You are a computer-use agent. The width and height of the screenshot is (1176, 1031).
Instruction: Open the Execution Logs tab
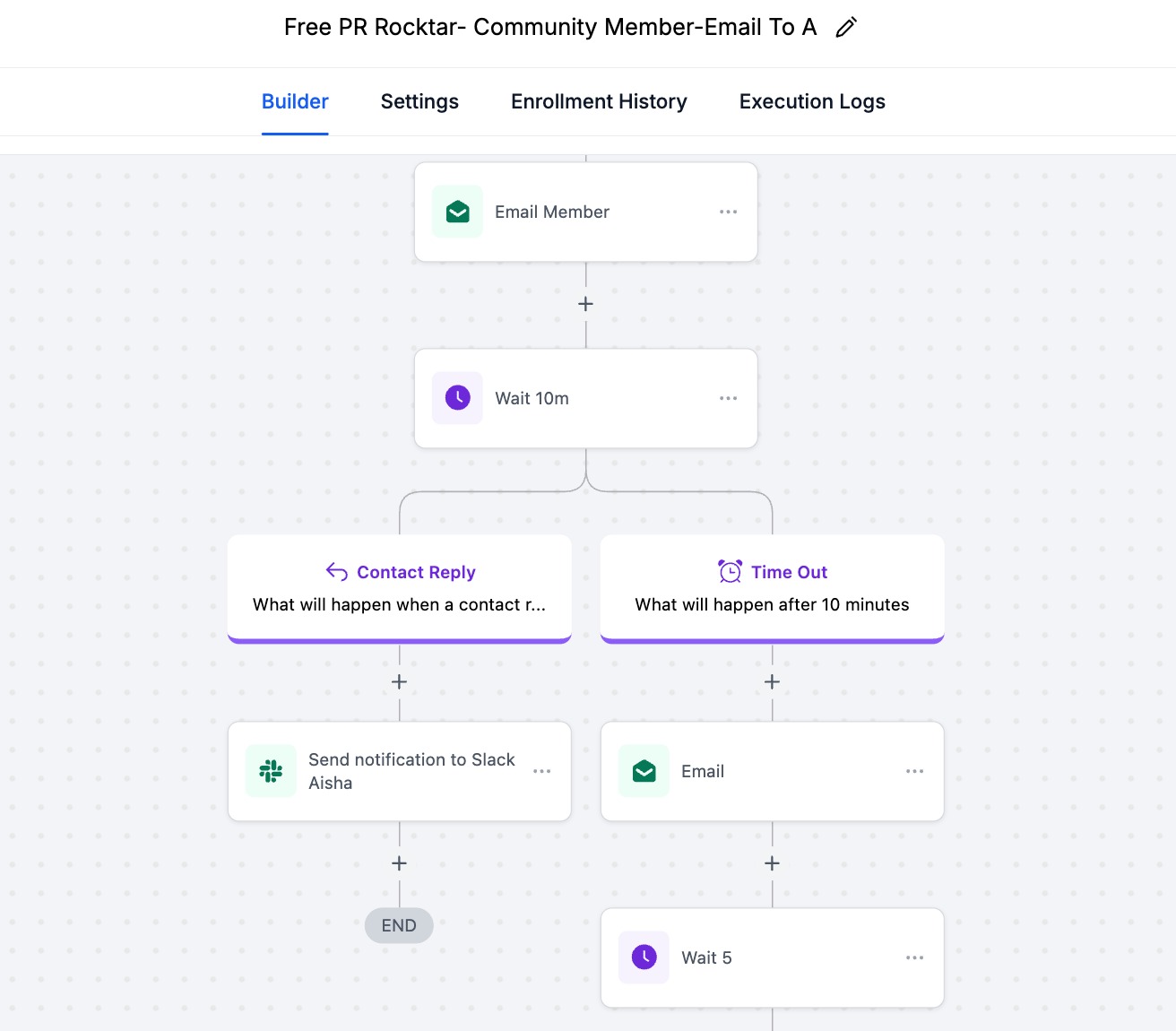[812, 102]
